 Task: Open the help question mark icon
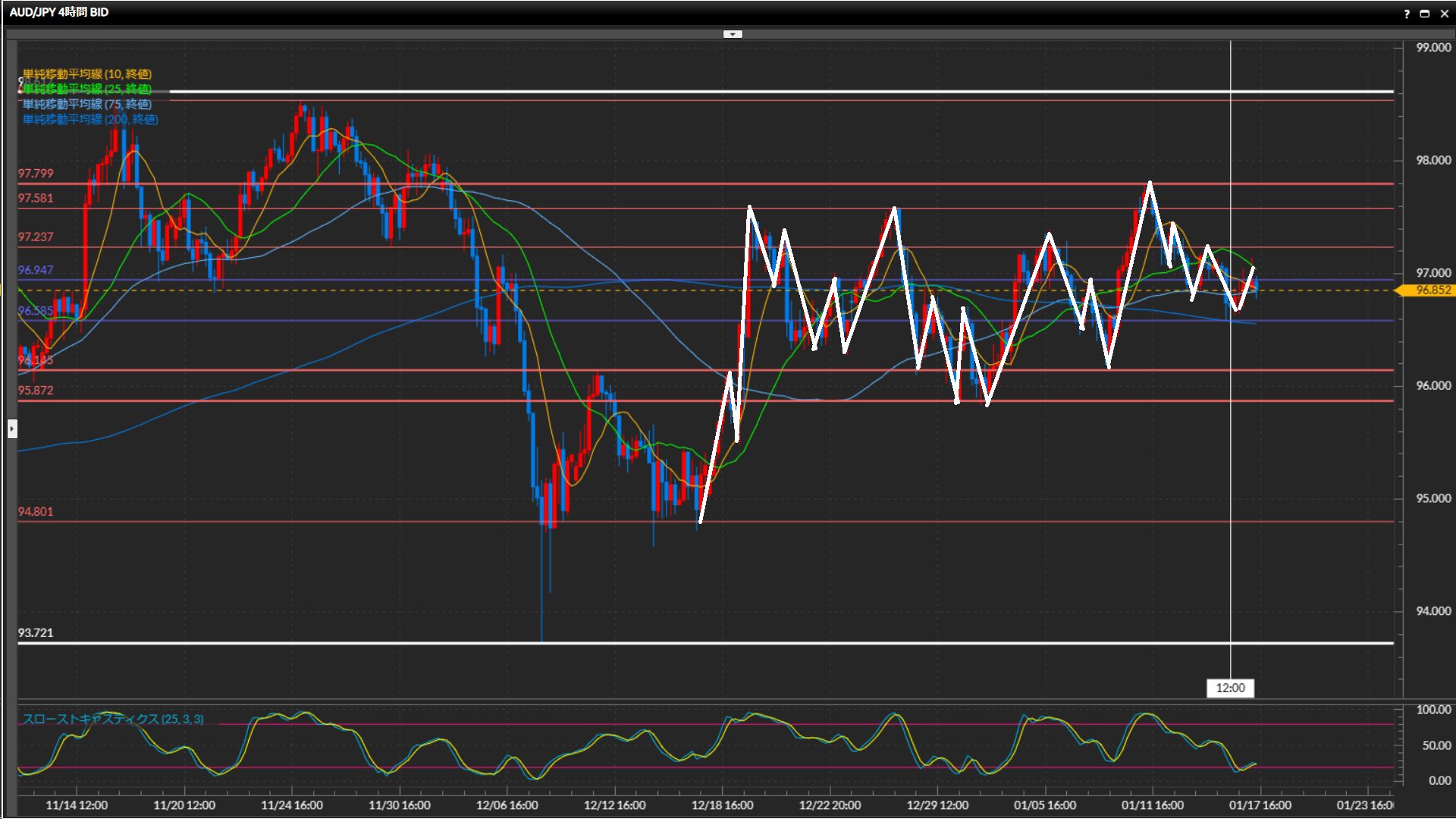point(1407,14)
